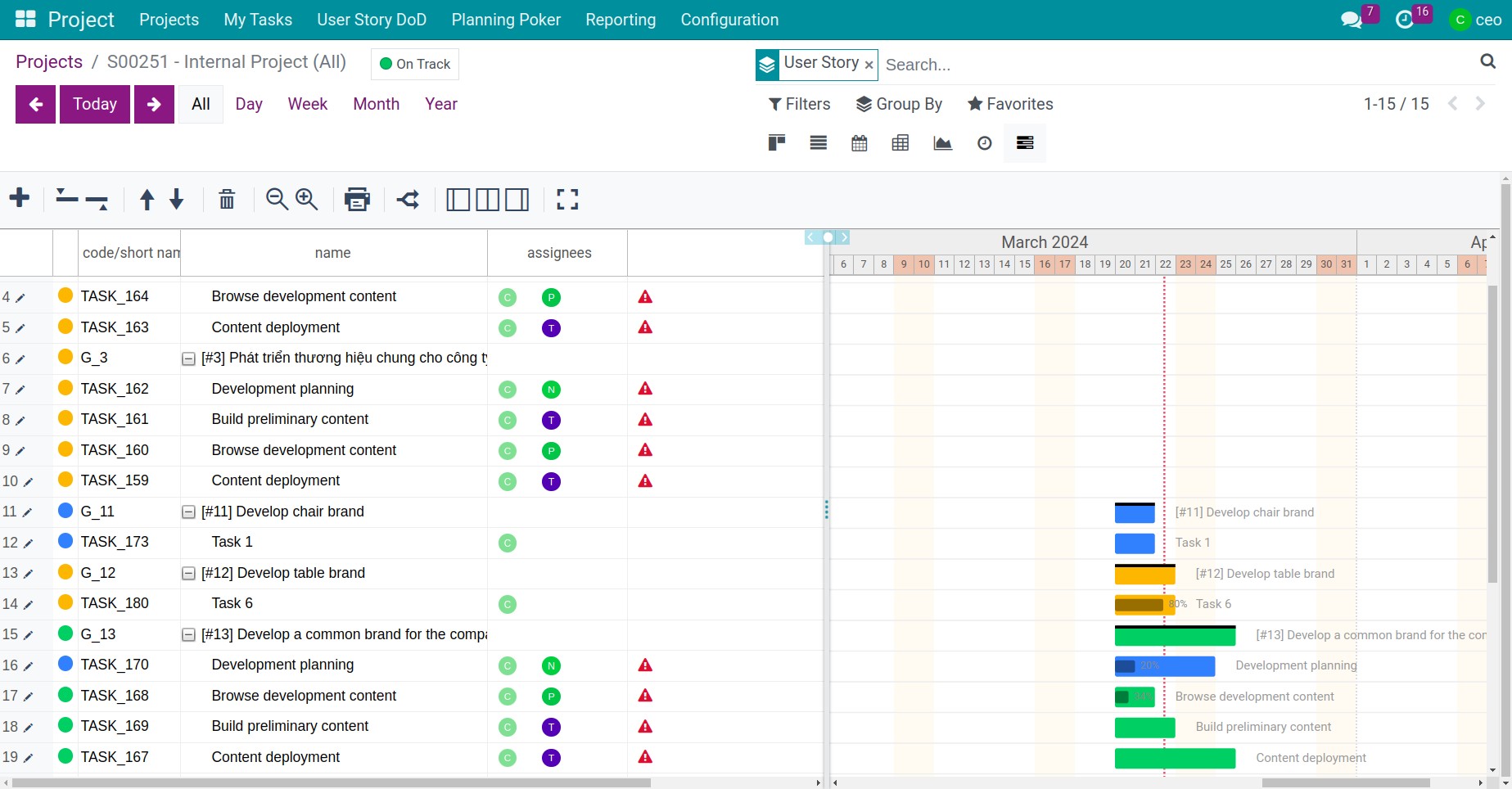Go to next period with right arrow
The image size is (1512, 789).
[154, 104]
